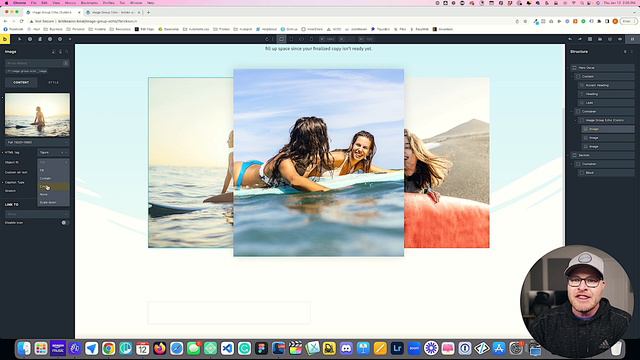Open the Help menu in menu bar
640x360 pixels.
click(x=151, y=3)
